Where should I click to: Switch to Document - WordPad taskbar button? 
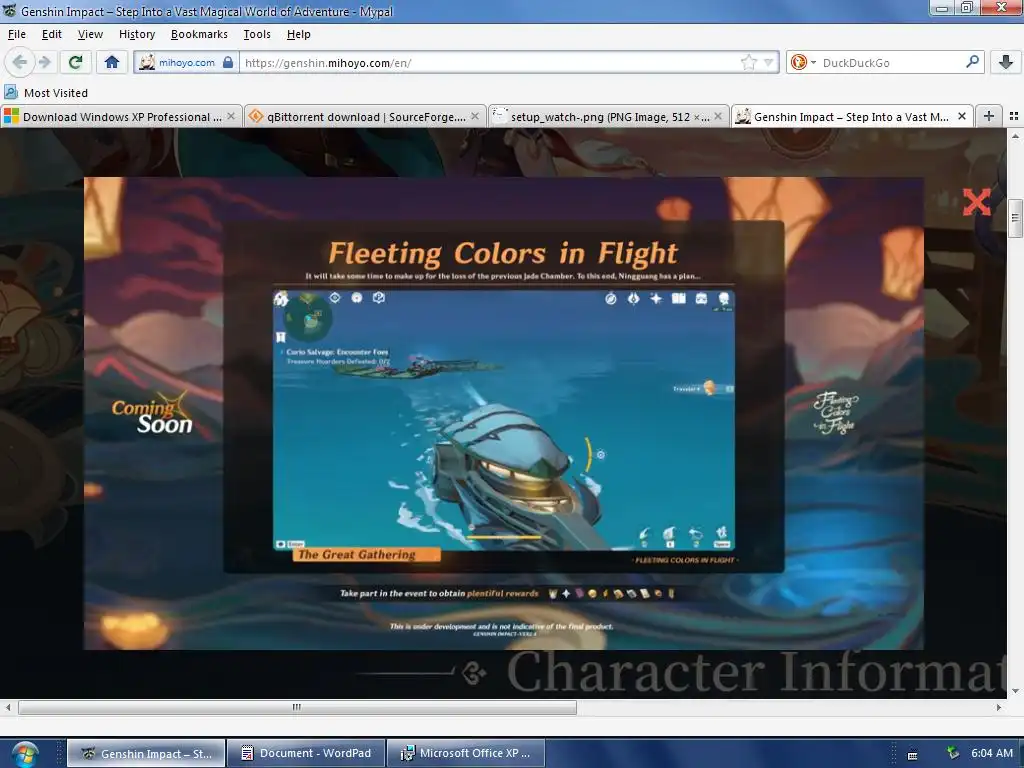(307, 753)
